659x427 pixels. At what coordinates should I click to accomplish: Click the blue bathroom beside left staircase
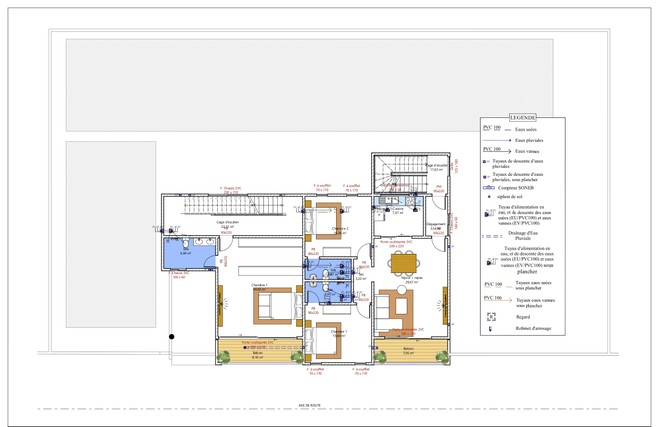pos(190,253)
